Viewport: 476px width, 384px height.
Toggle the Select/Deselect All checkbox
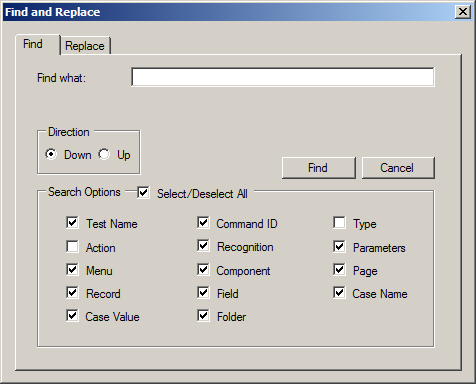click(143, 193)
